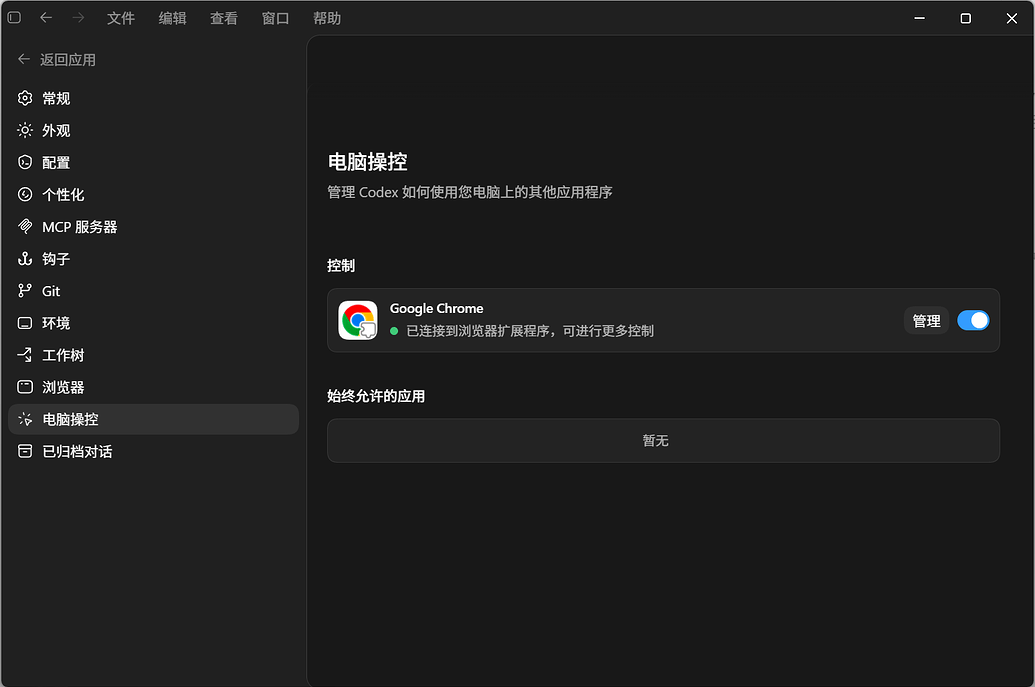Open the 帮助 menu
1035x687 pixels.
tap(327, 18)
